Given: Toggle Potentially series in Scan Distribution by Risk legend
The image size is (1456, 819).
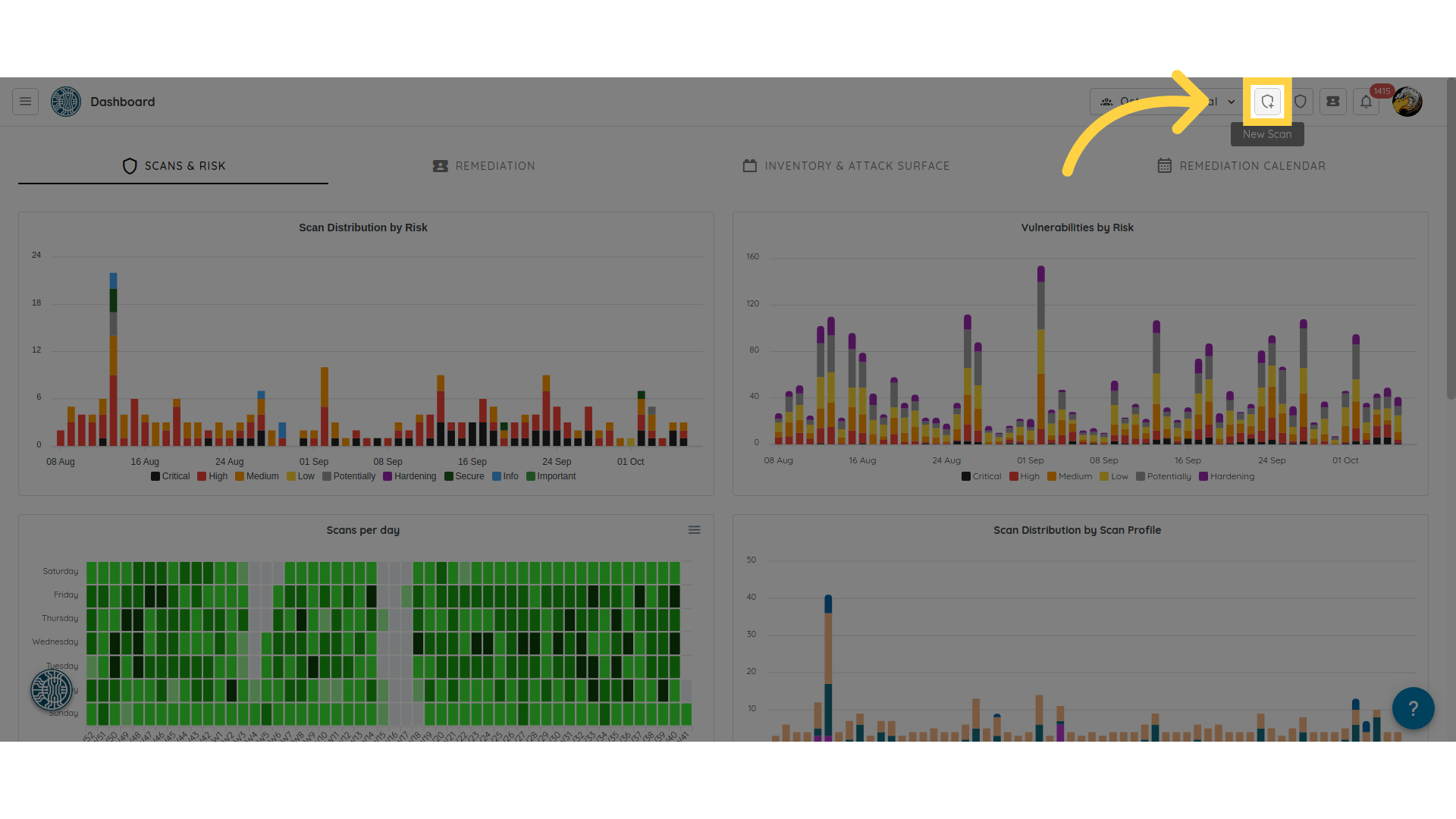Looking at the screenshot, I should pos(349,476).
